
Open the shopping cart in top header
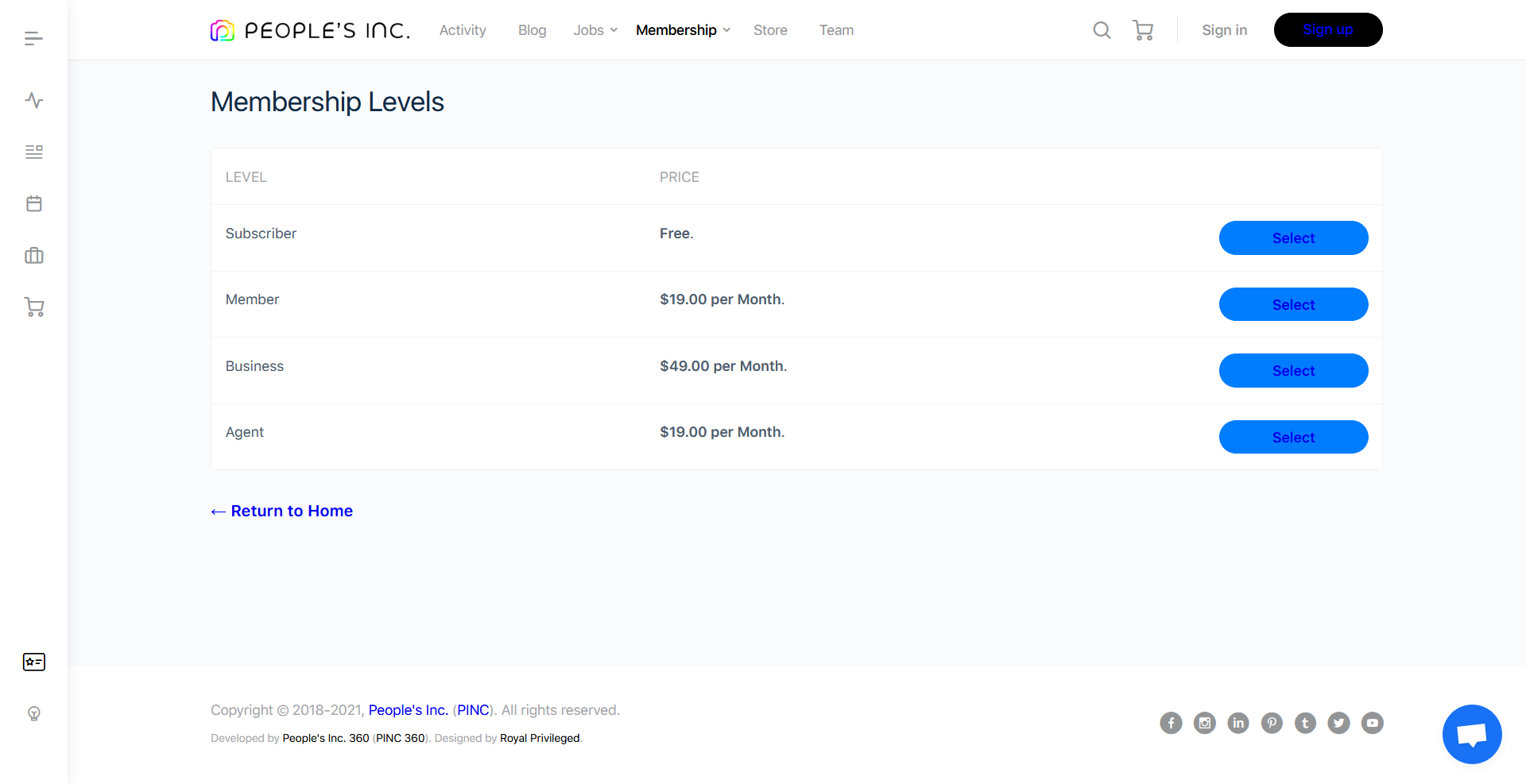point(1142,30)
